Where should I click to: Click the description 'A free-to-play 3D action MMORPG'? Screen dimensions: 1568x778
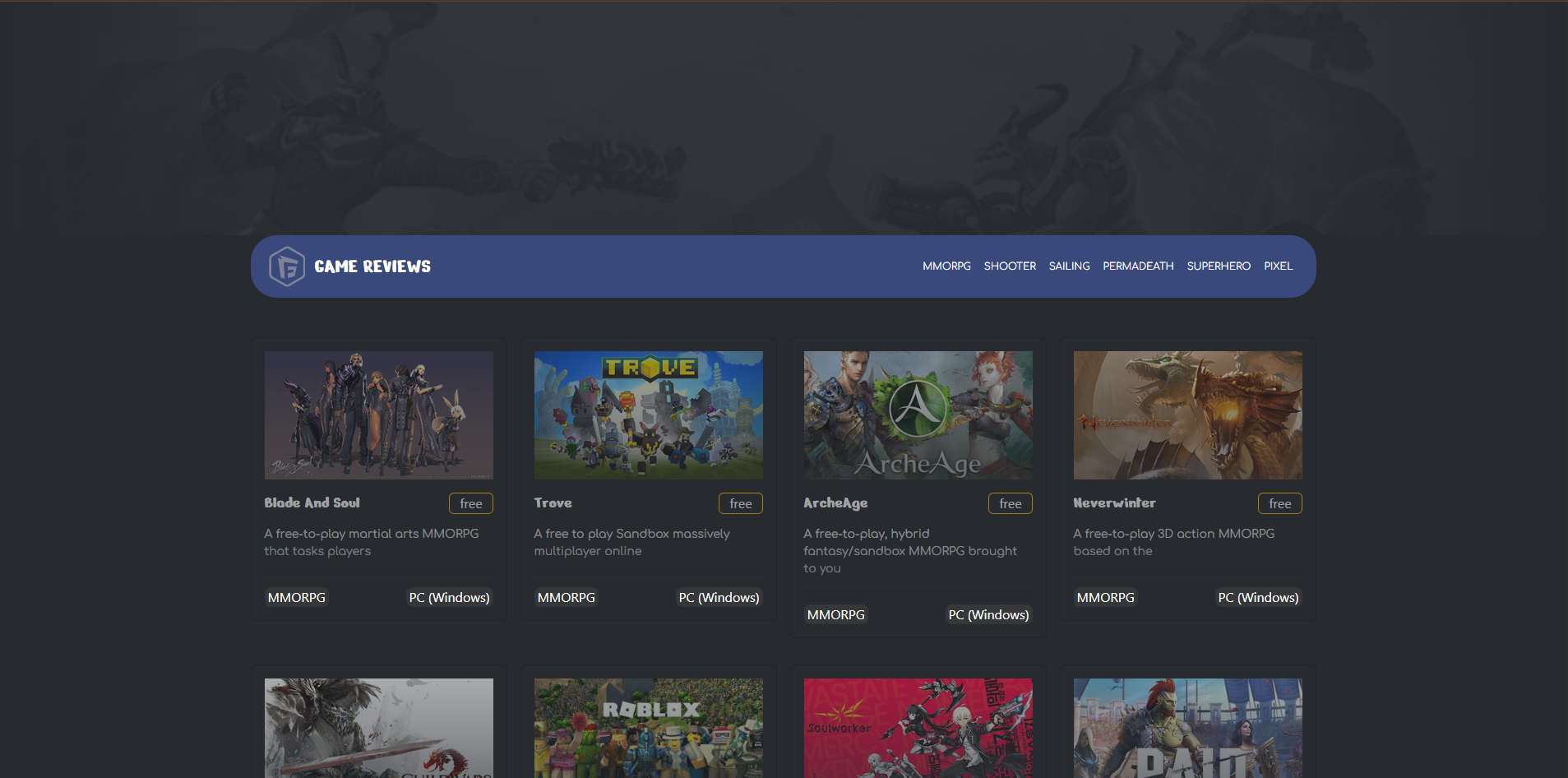click(x=1174, y=542)
